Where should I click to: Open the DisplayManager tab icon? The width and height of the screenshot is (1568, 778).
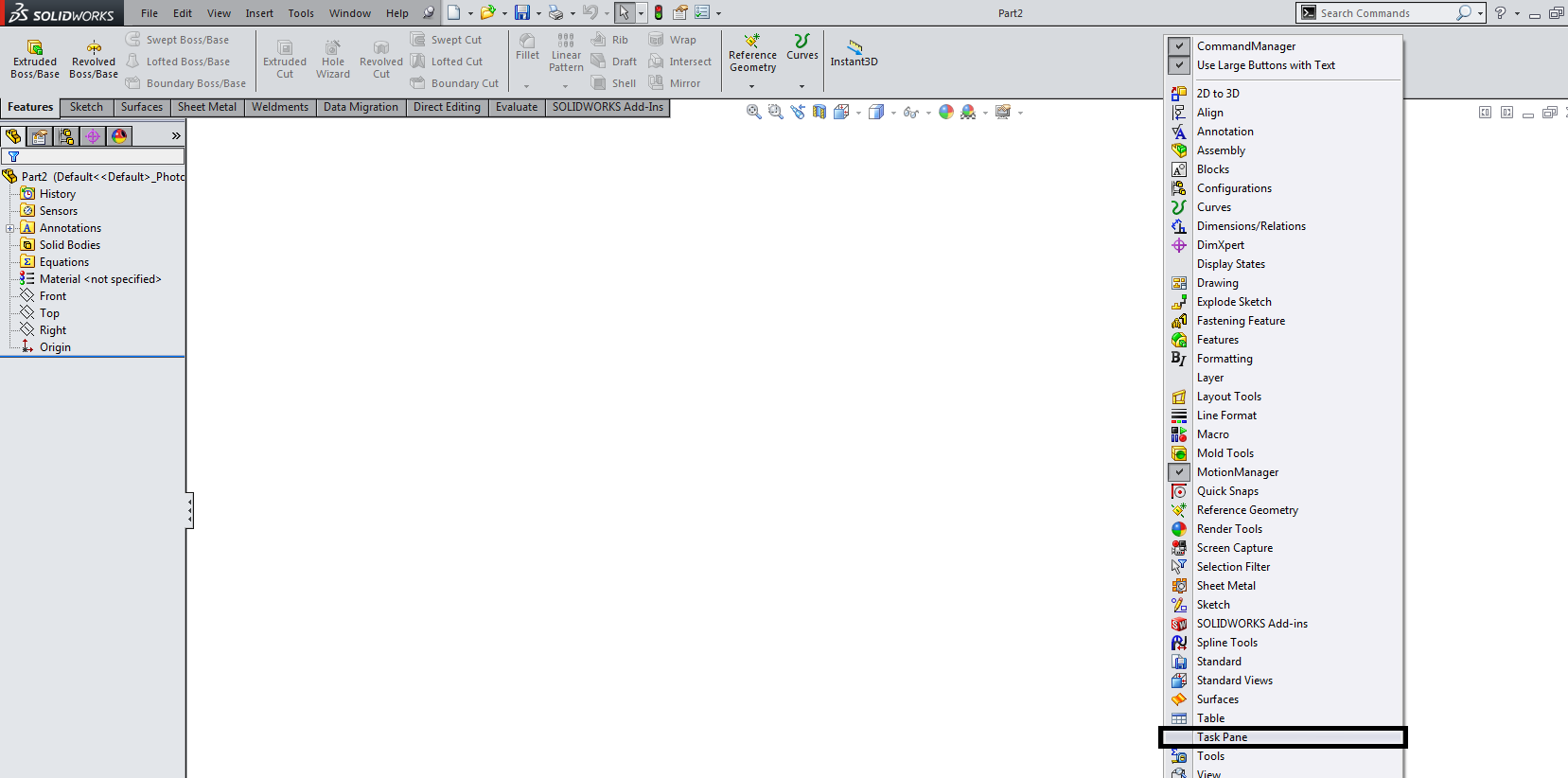click(119, 136)
